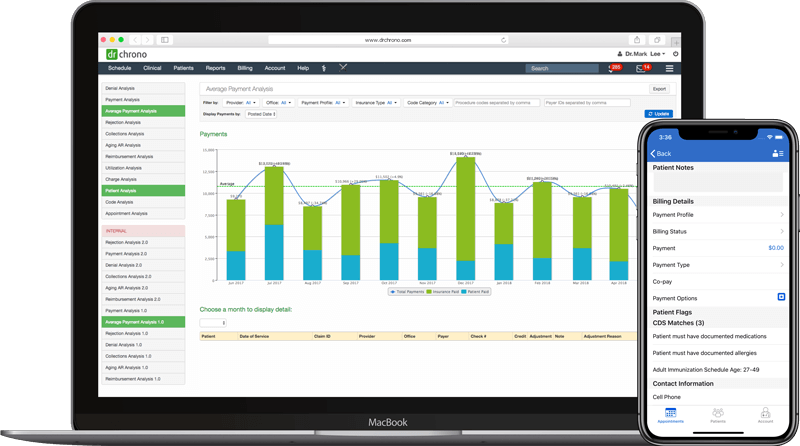This screenshot has height=446, width=800.
Task: Select Reimbursement Analysis in the sidebar
Action: click(x=143, y=157)
